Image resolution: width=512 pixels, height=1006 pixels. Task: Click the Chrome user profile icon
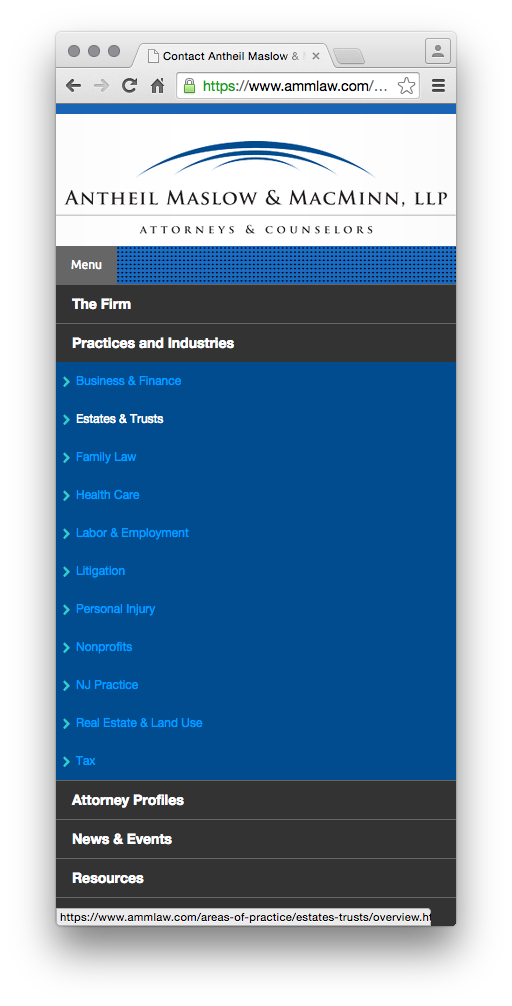pos(438,51)
